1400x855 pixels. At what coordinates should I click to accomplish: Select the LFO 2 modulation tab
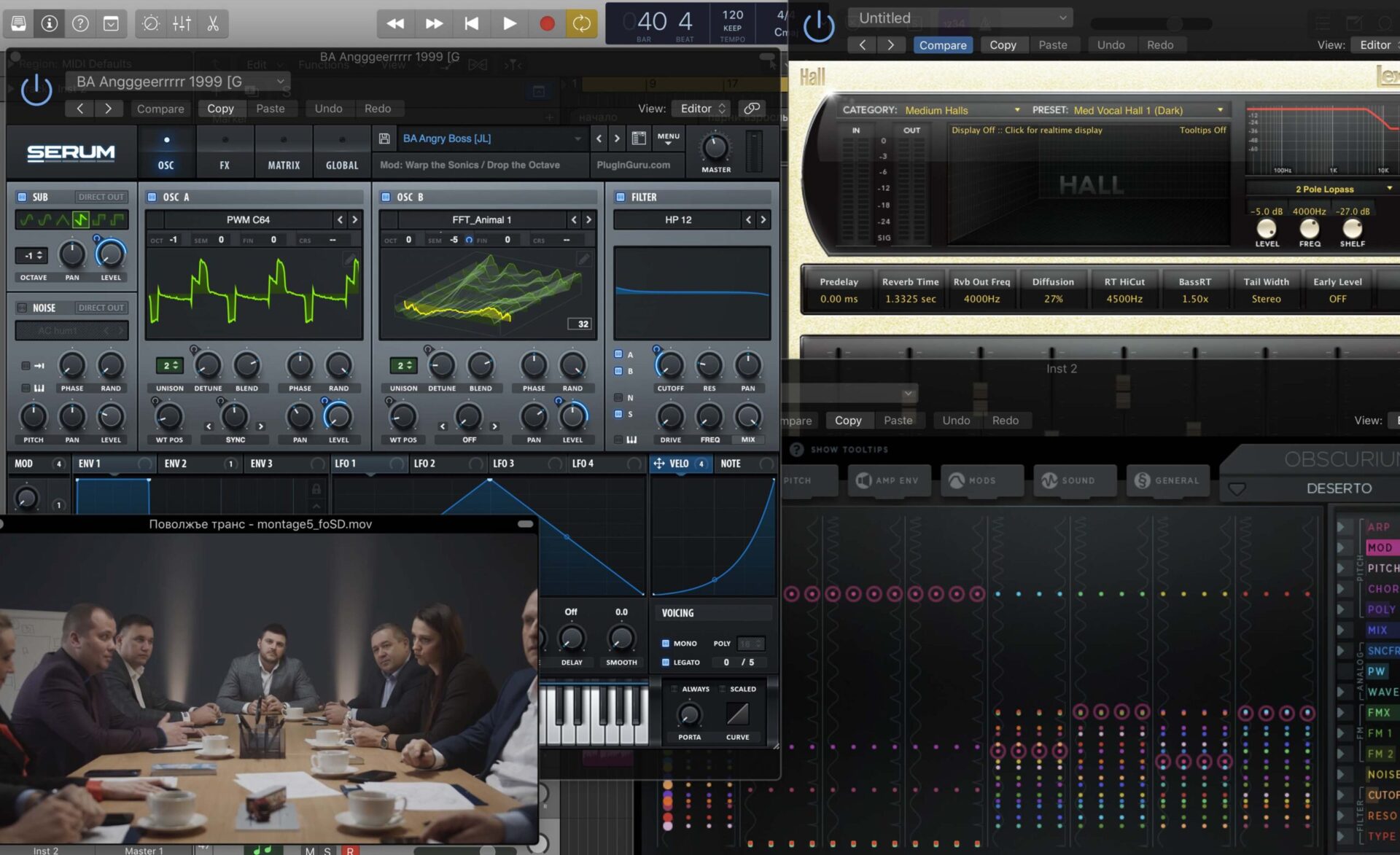click(449, 464)
